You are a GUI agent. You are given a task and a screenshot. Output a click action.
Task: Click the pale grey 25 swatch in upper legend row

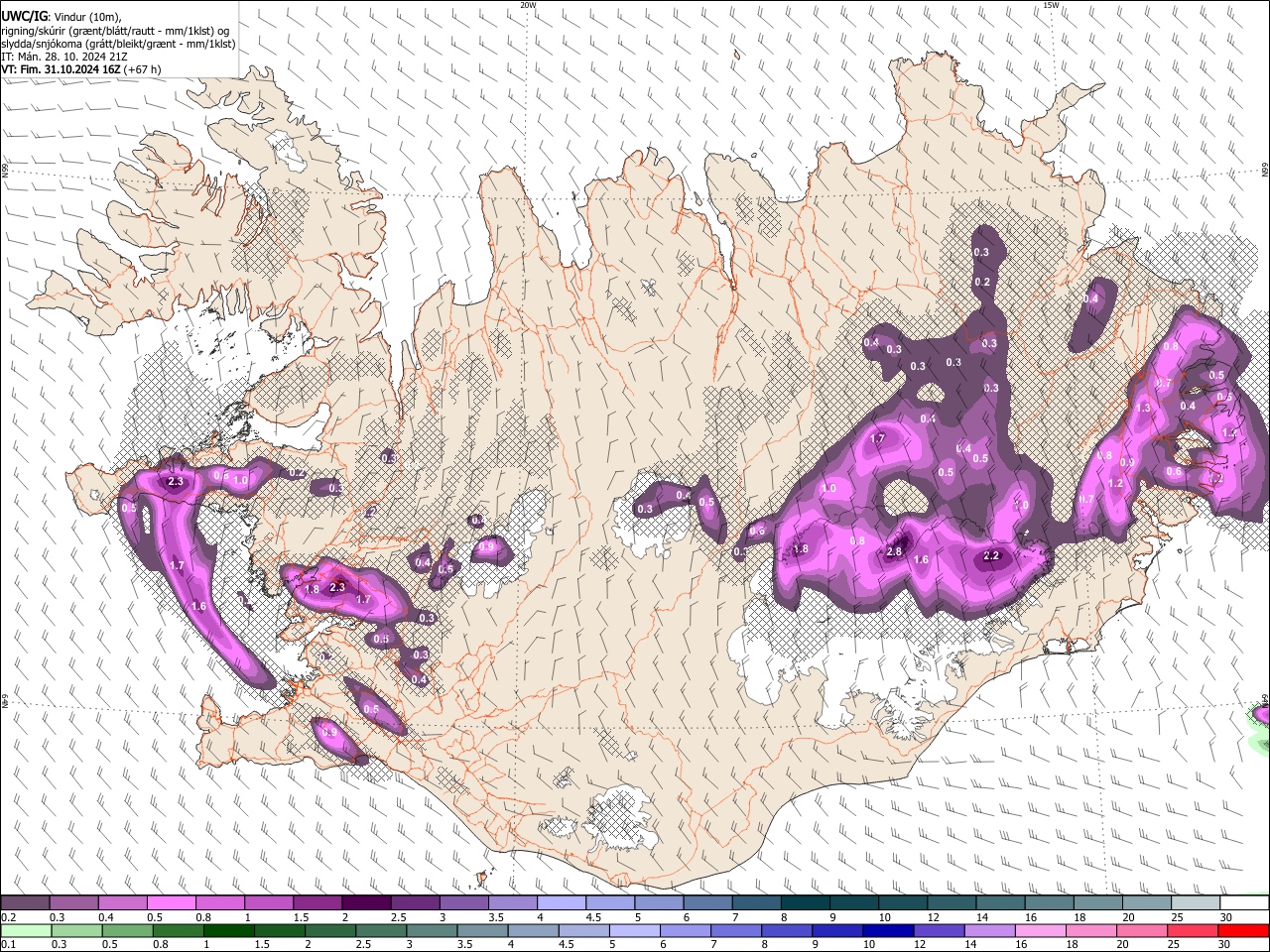pyautogui.click(x=1196, y=903)
